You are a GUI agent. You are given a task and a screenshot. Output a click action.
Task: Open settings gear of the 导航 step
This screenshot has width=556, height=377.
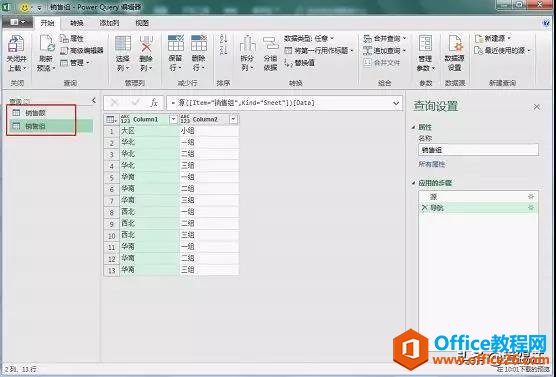(531, 207)
